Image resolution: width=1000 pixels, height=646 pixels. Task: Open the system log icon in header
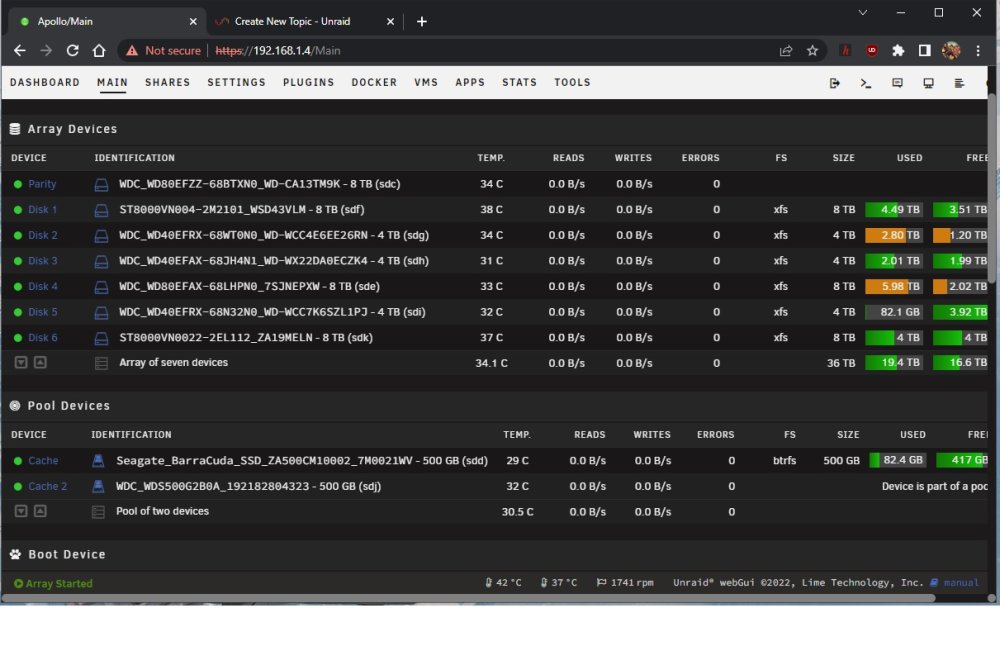click(x=959, y=83)
